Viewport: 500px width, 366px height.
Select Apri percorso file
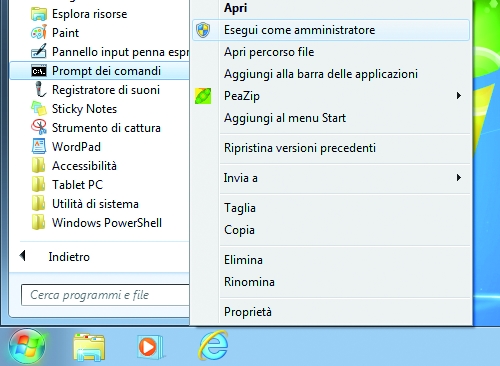point(269,52)
